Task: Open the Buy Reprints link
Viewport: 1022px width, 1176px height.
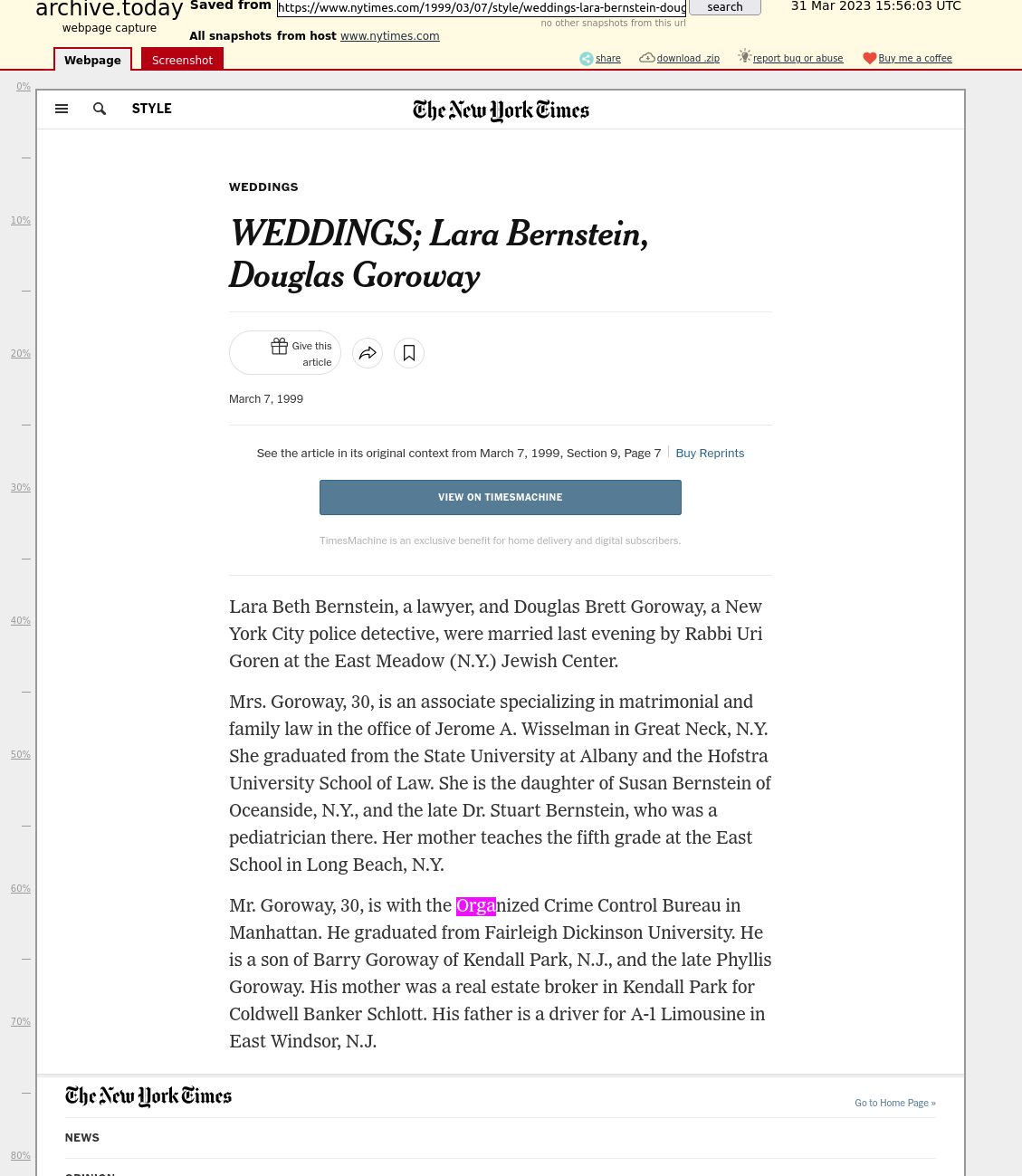Action: coord(710,454)
